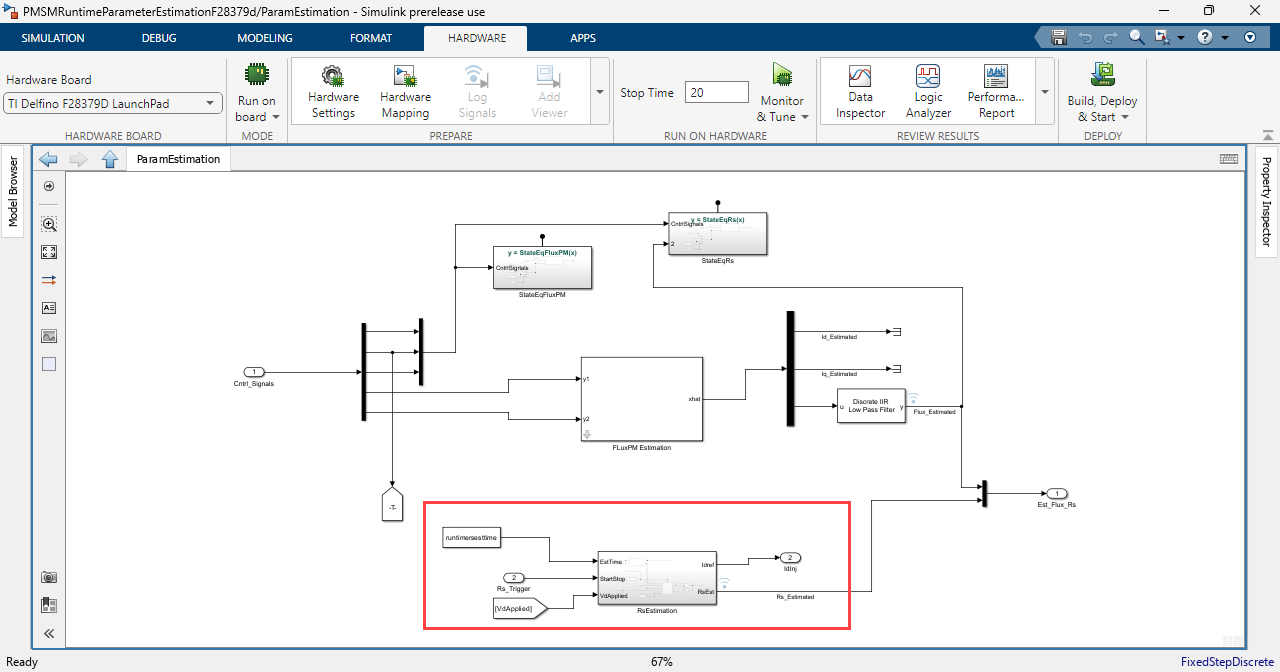Open the Hardware Board dropdown list
This screenshot has height=672, width=1280.
[113, 103]
